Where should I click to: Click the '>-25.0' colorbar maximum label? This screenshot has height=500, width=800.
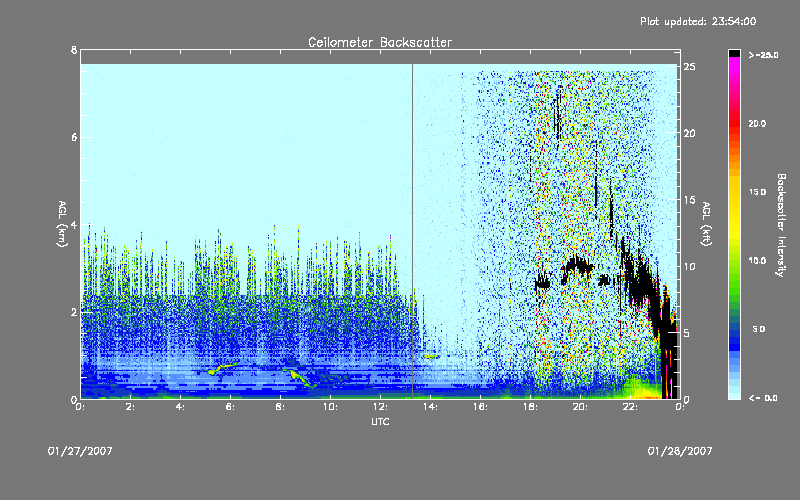[x=763, y=55]
